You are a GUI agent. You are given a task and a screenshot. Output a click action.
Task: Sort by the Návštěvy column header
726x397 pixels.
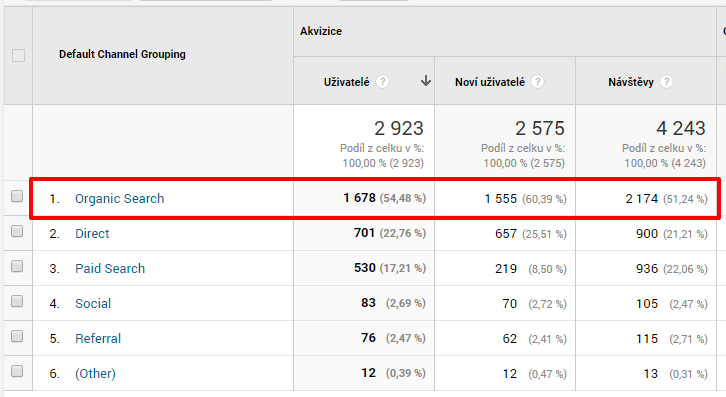pos(631,82)
